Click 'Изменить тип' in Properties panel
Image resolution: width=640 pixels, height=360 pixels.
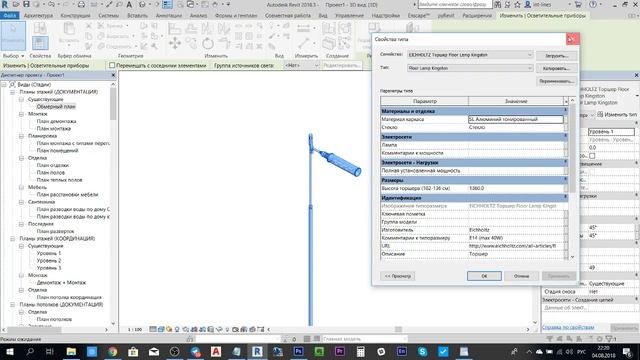pyautogui.click(x=617, y=115)
